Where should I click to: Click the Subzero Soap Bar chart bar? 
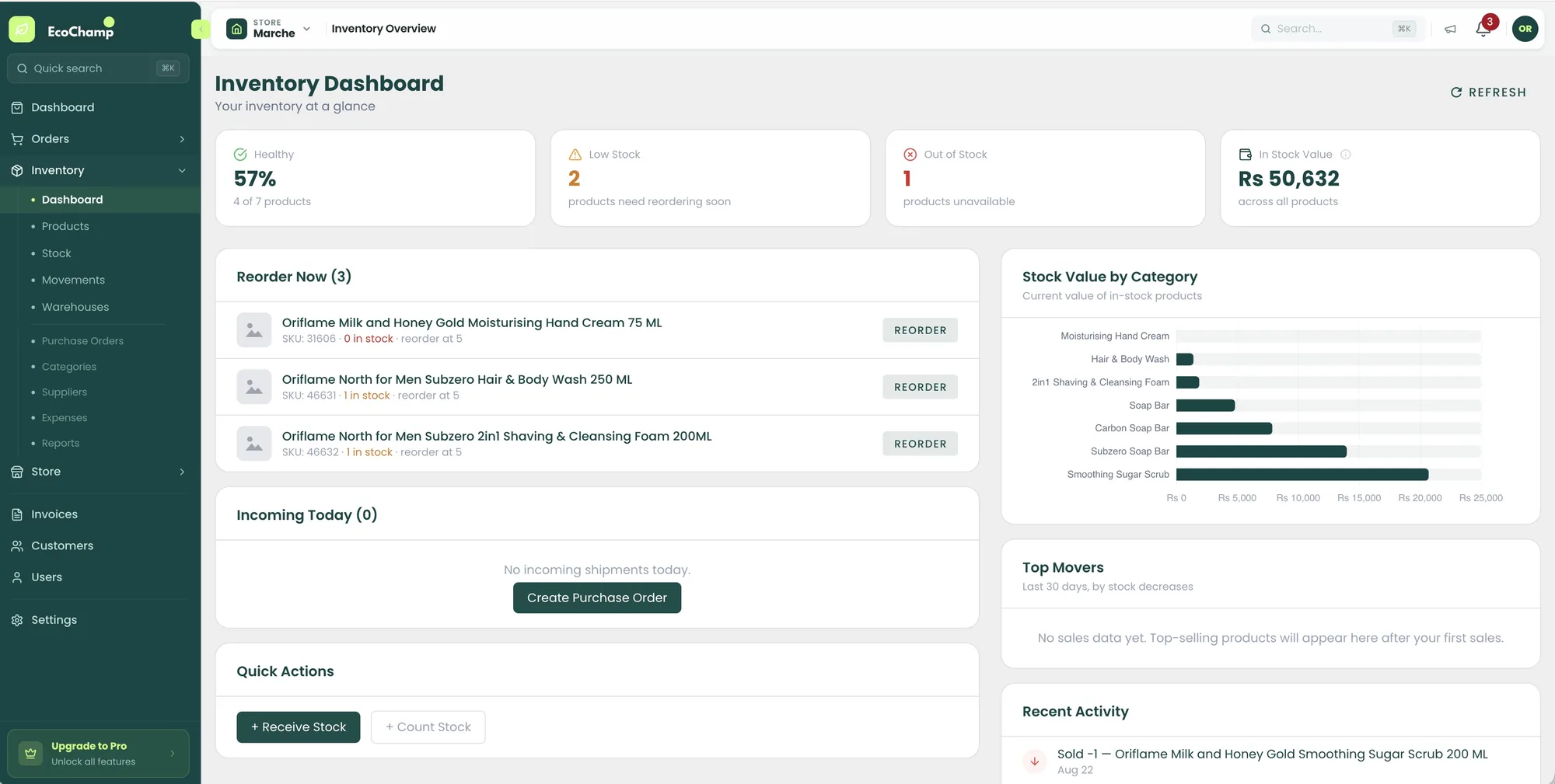click(x=1261, y=451)
